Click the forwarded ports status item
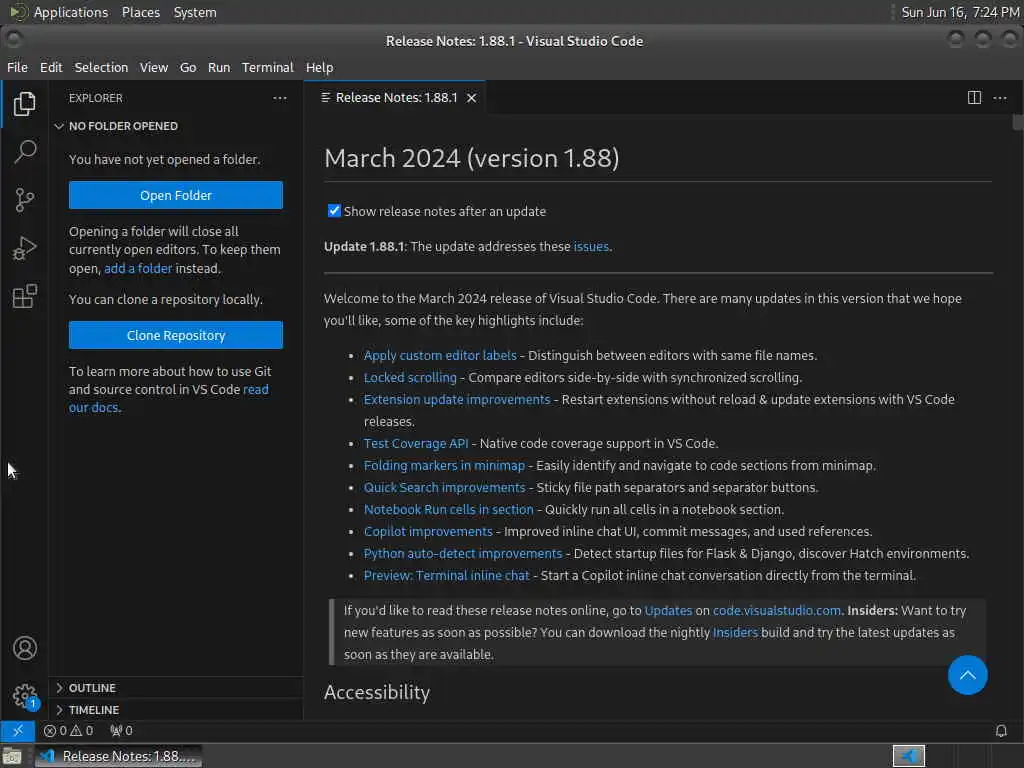Image resolution: width=1024 pixels, height=768 pixels. (121, 731)
